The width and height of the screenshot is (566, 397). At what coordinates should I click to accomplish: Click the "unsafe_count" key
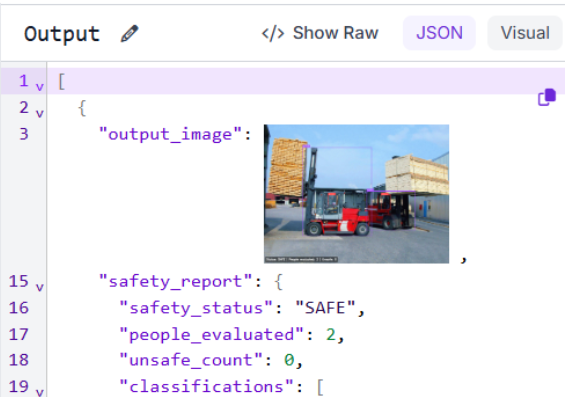click(191, 360)
